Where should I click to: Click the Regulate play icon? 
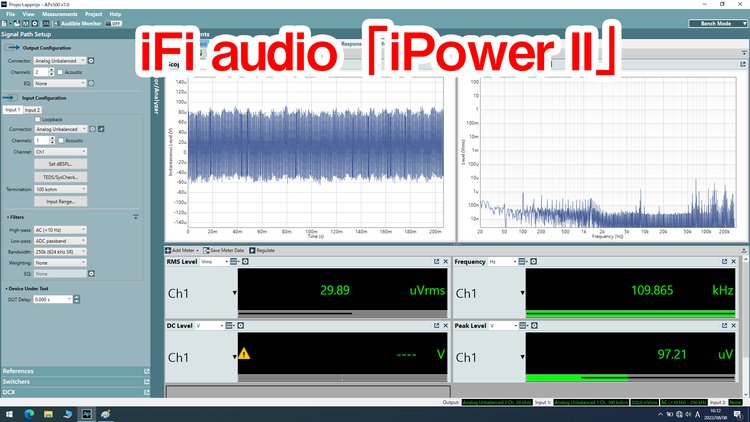coord(252,250)
